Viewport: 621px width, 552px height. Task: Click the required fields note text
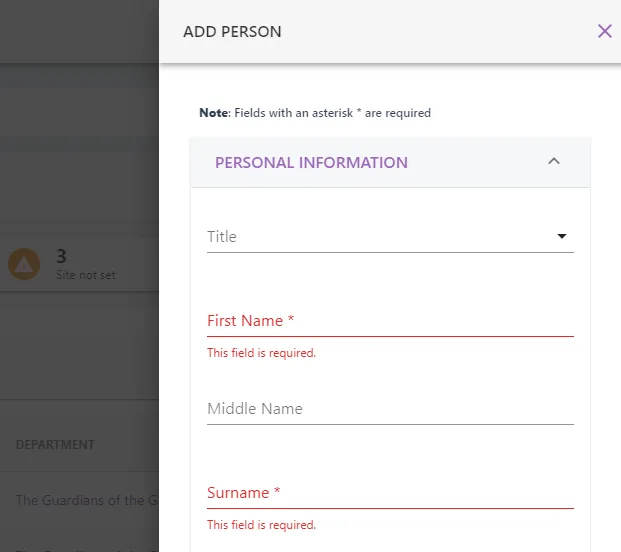[315, 113]
